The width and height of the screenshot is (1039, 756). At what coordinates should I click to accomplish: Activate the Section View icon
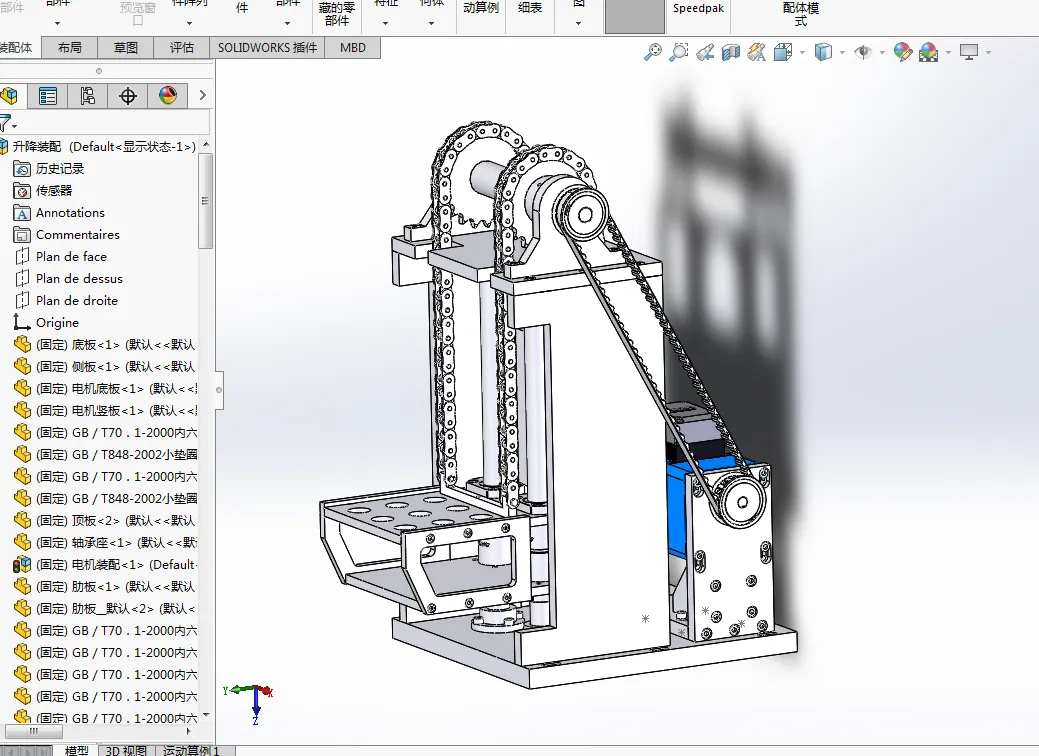(x=731, y=52)
